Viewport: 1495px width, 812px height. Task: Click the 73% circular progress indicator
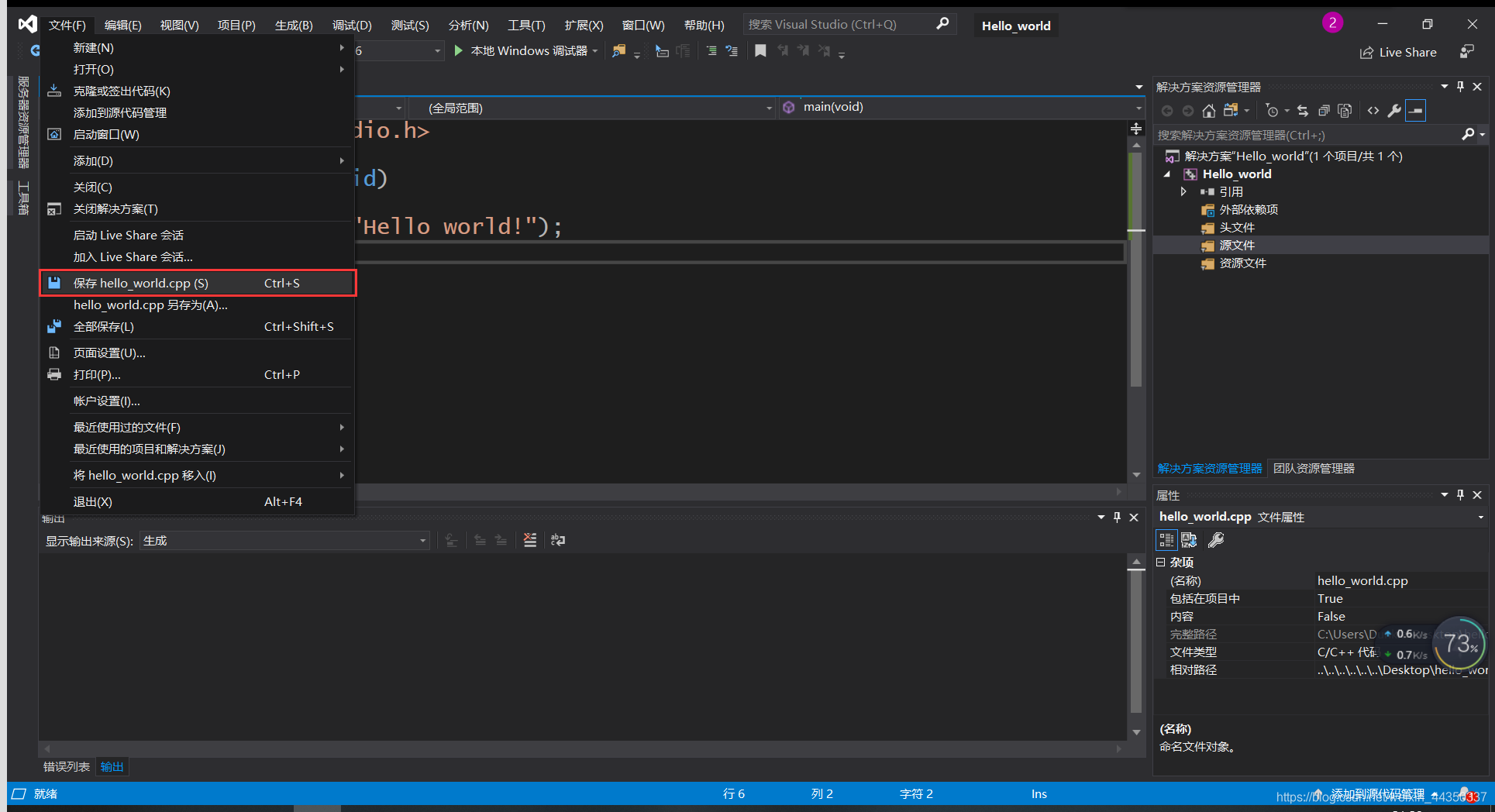click(x=1460, y=643)
